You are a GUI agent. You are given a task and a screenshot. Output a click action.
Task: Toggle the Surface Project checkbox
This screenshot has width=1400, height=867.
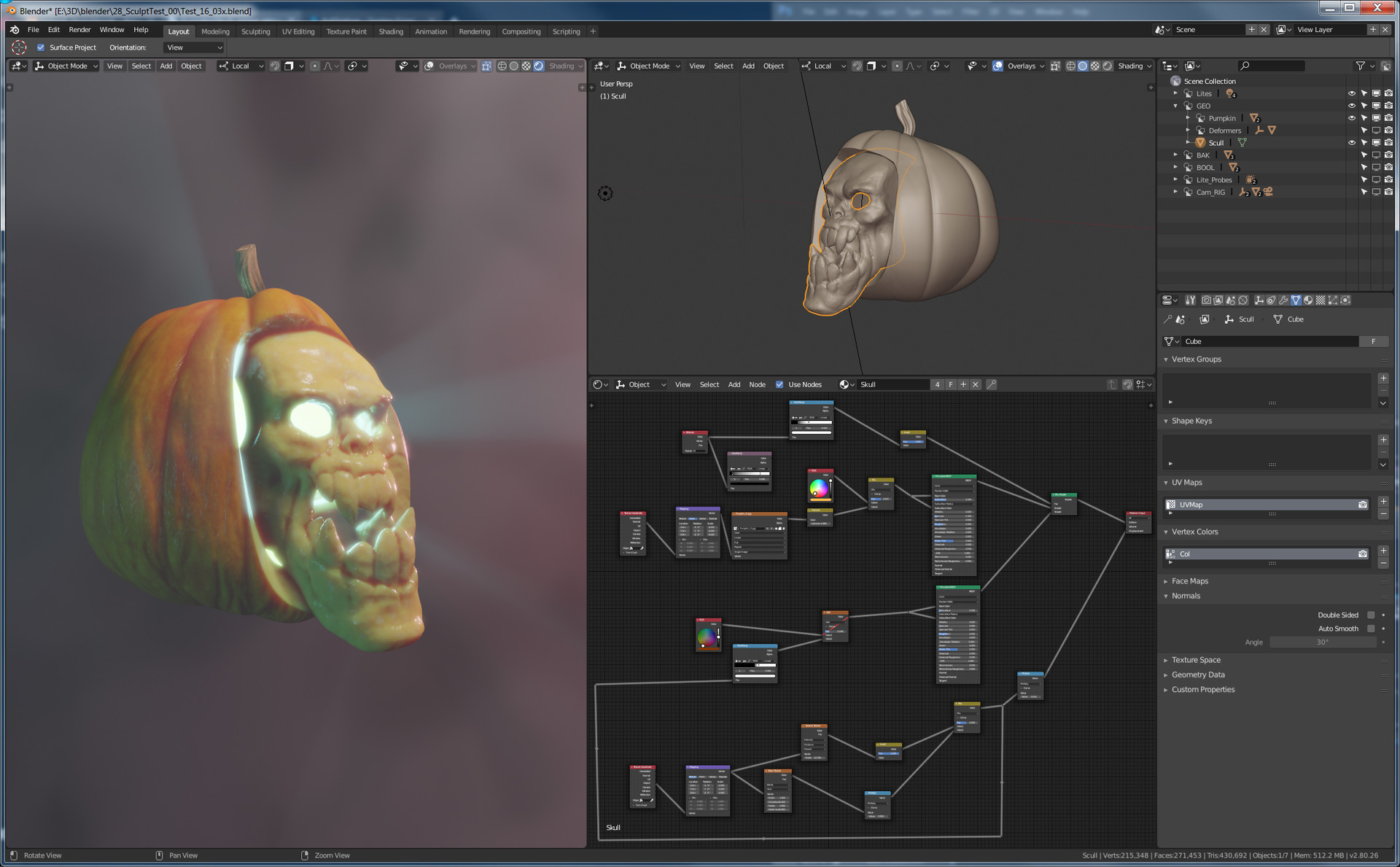point(41,47)
